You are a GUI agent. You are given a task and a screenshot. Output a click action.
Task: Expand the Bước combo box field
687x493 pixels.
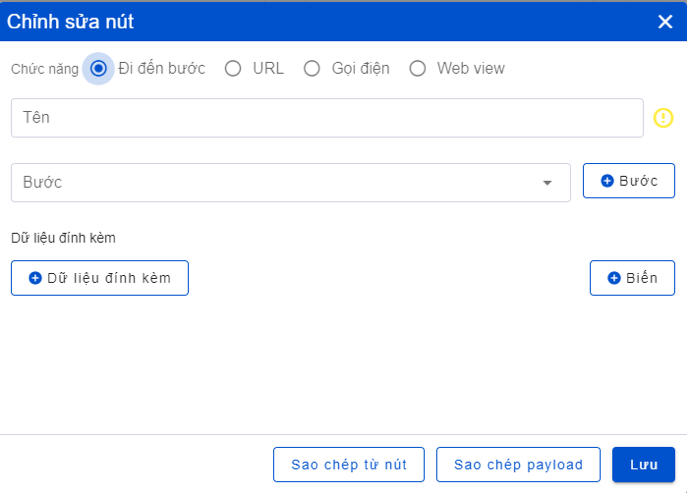click(290, 183)
